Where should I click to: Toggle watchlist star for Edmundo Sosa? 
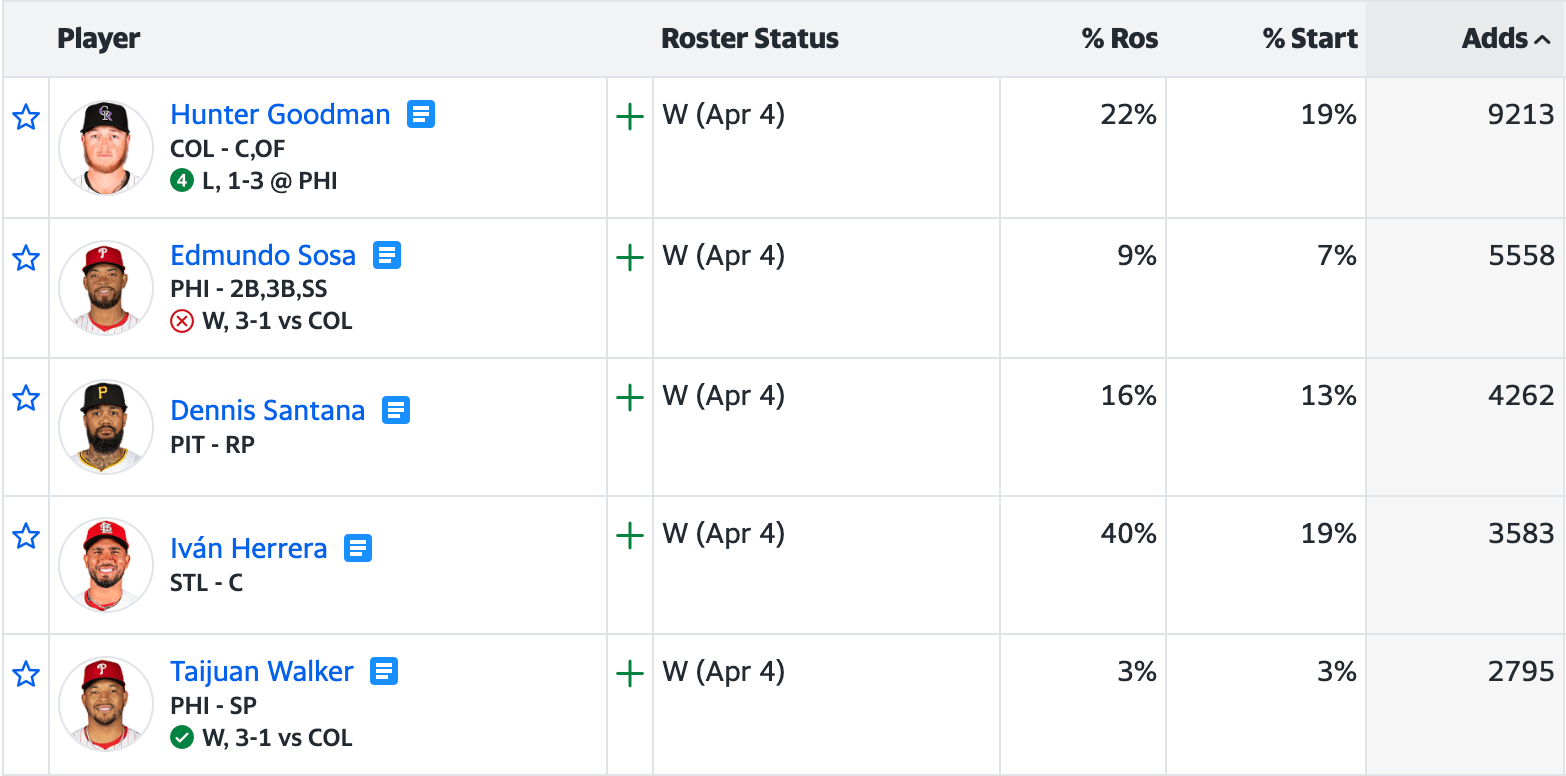coord(26,259)
